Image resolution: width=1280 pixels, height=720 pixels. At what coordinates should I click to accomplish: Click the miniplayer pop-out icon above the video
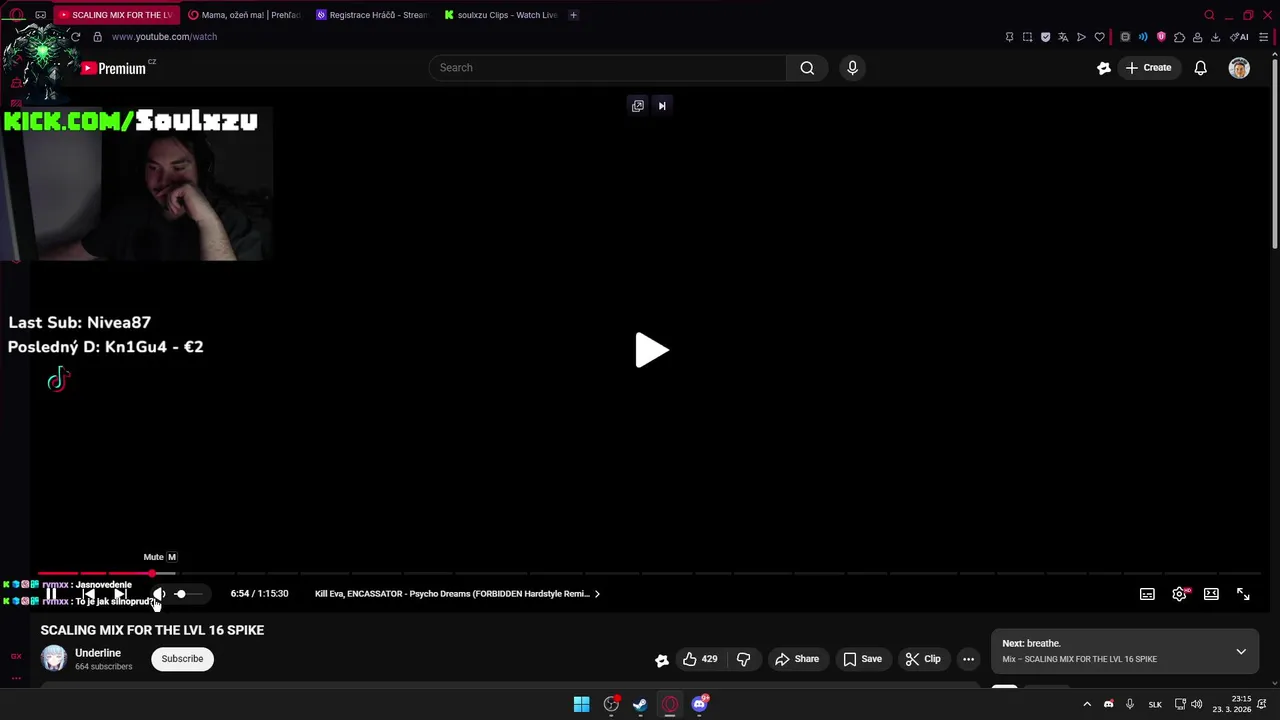tap(638, 106)
